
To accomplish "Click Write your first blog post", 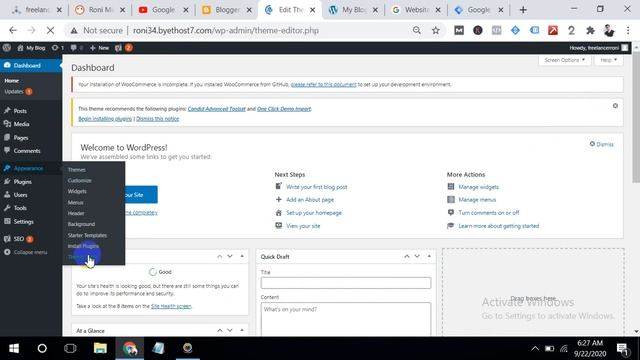I will coord(316,187).
